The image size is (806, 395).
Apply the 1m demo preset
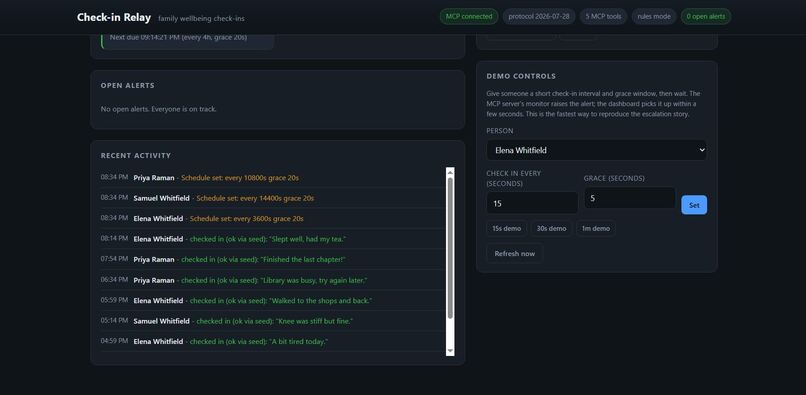click(596, 228)
